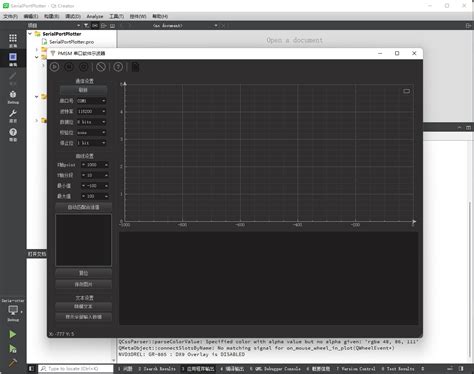Switch to Debug mode in left sidebar

click(13, 97)
